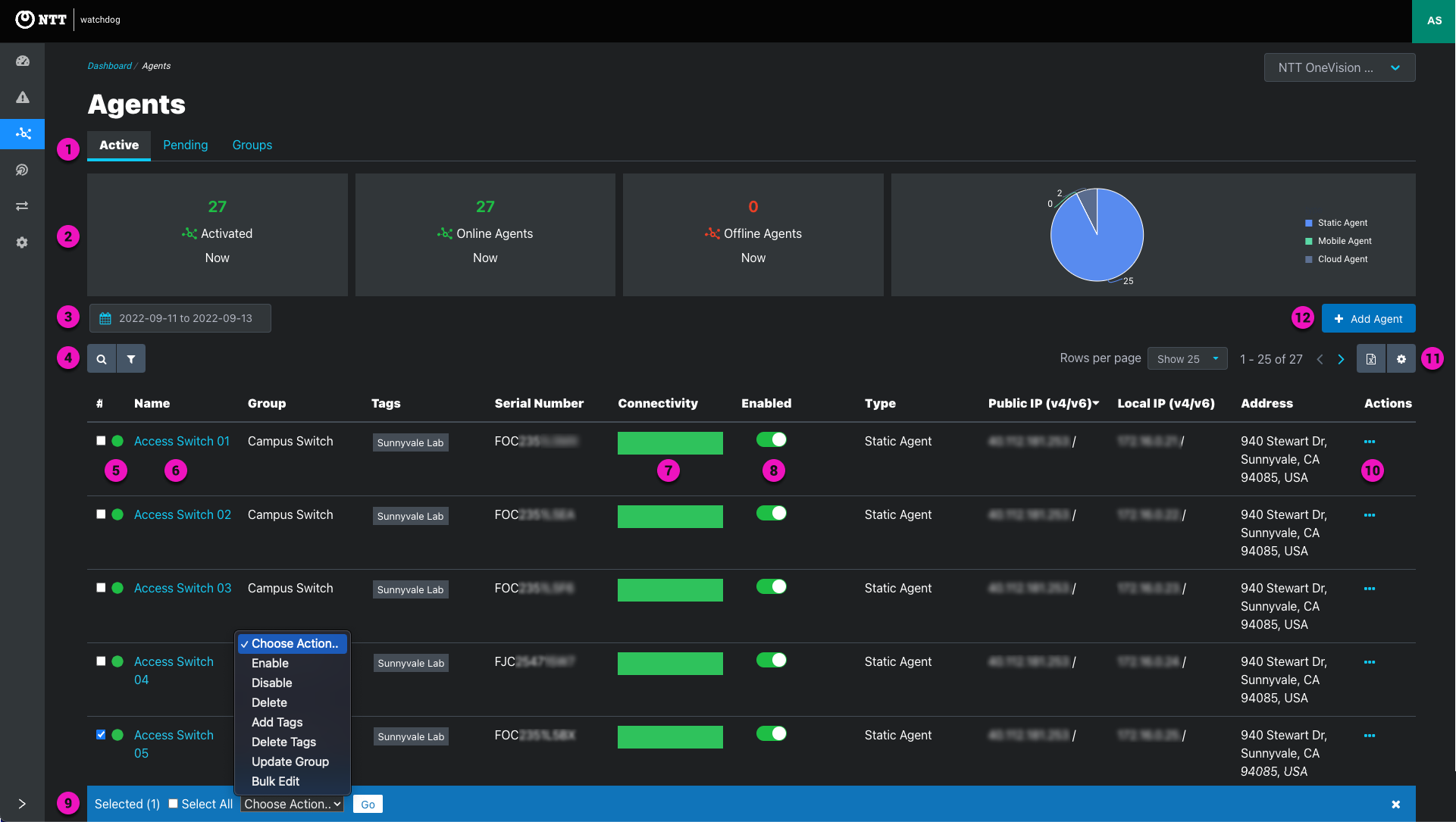Switch to the Active tab

[x=119, y=145]
